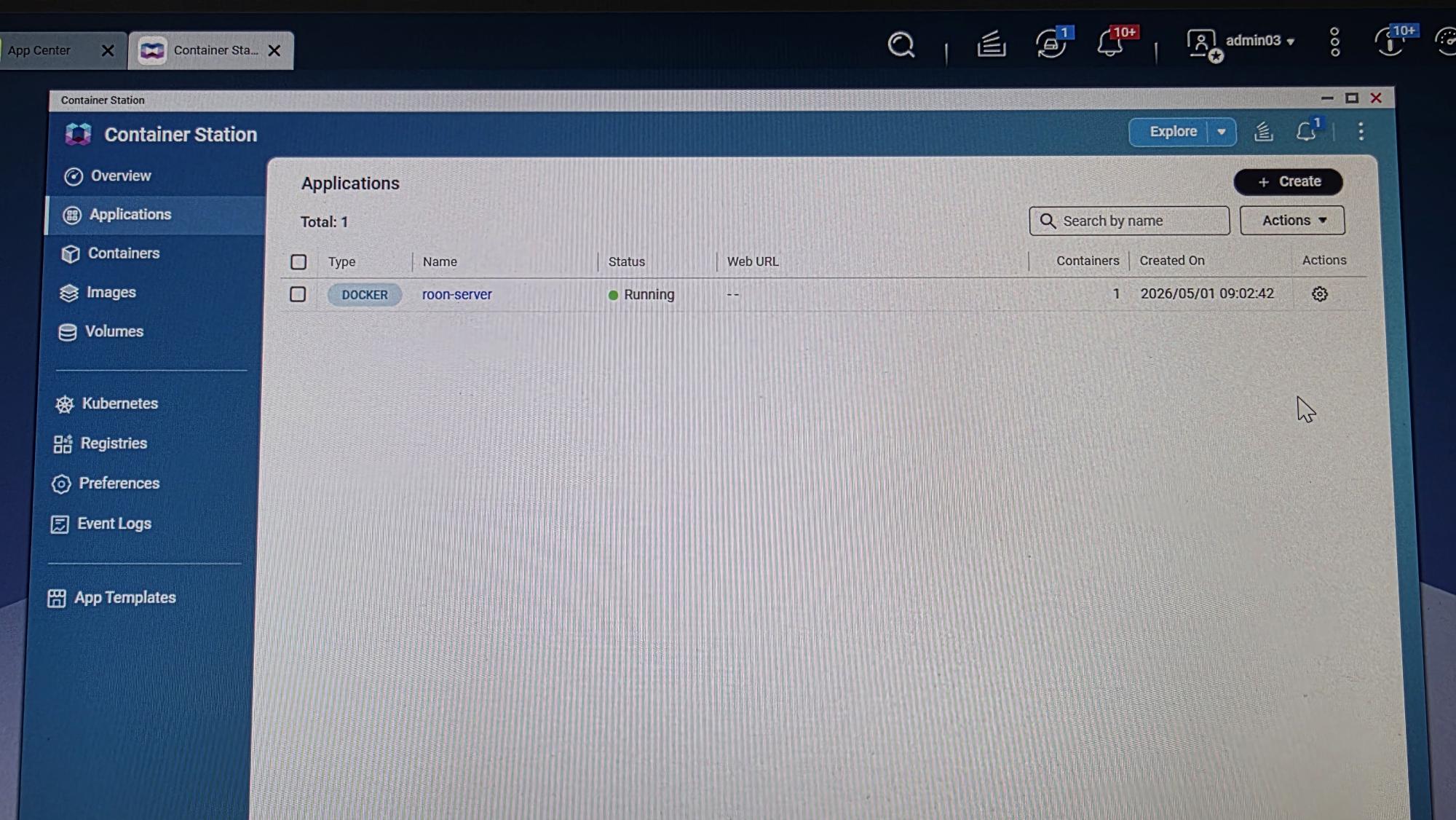Focus the Search by name field

(1129, 221)
